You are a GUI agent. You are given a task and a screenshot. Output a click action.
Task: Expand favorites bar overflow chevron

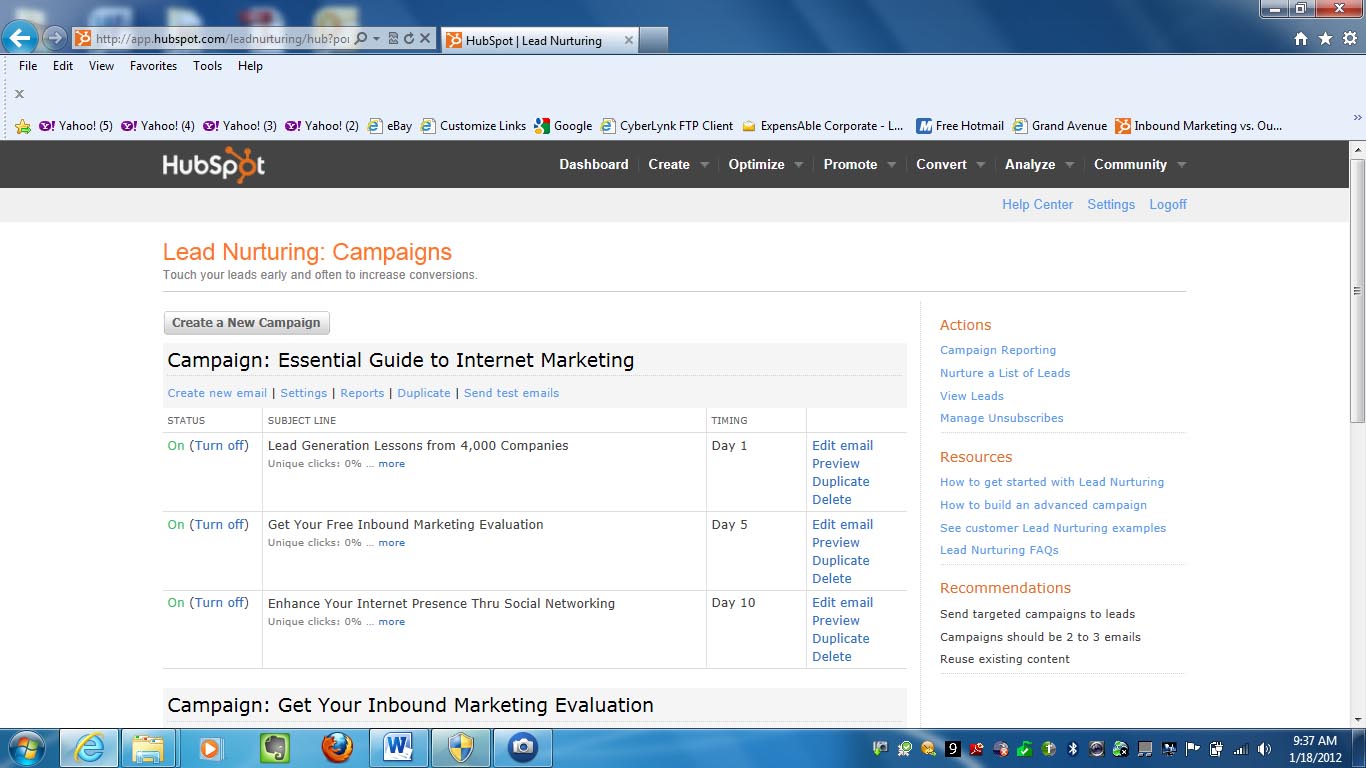[x=1357, y=118]
